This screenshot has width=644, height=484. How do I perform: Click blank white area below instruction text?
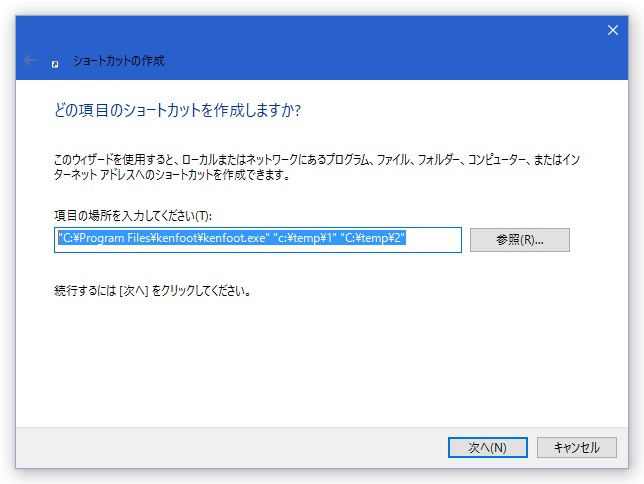click(x=320, y=362)
